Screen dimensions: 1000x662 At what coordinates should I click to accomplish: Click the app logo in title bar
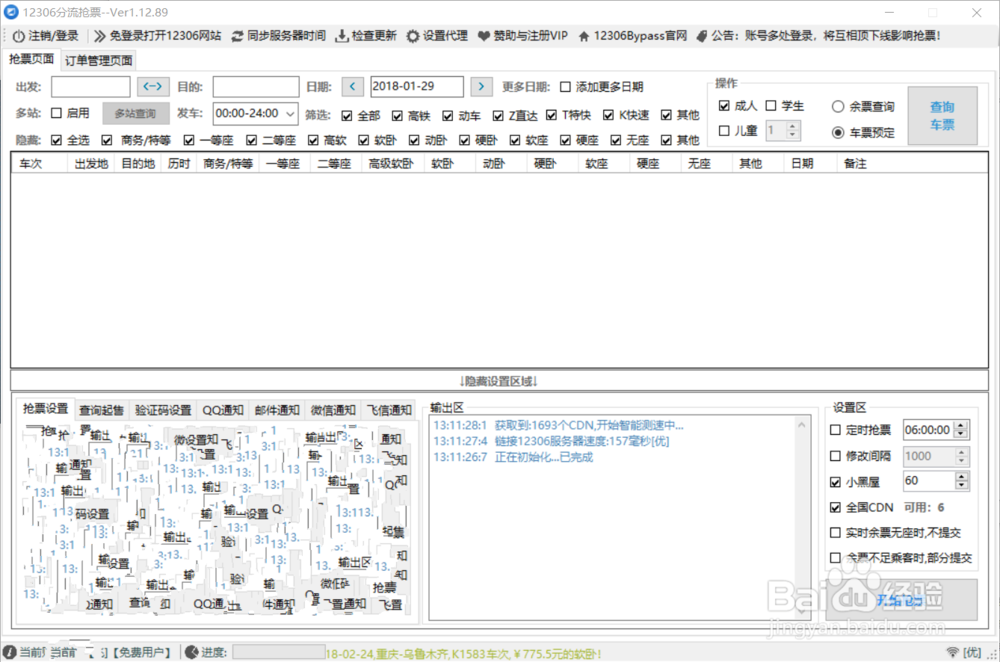(11, 12)
